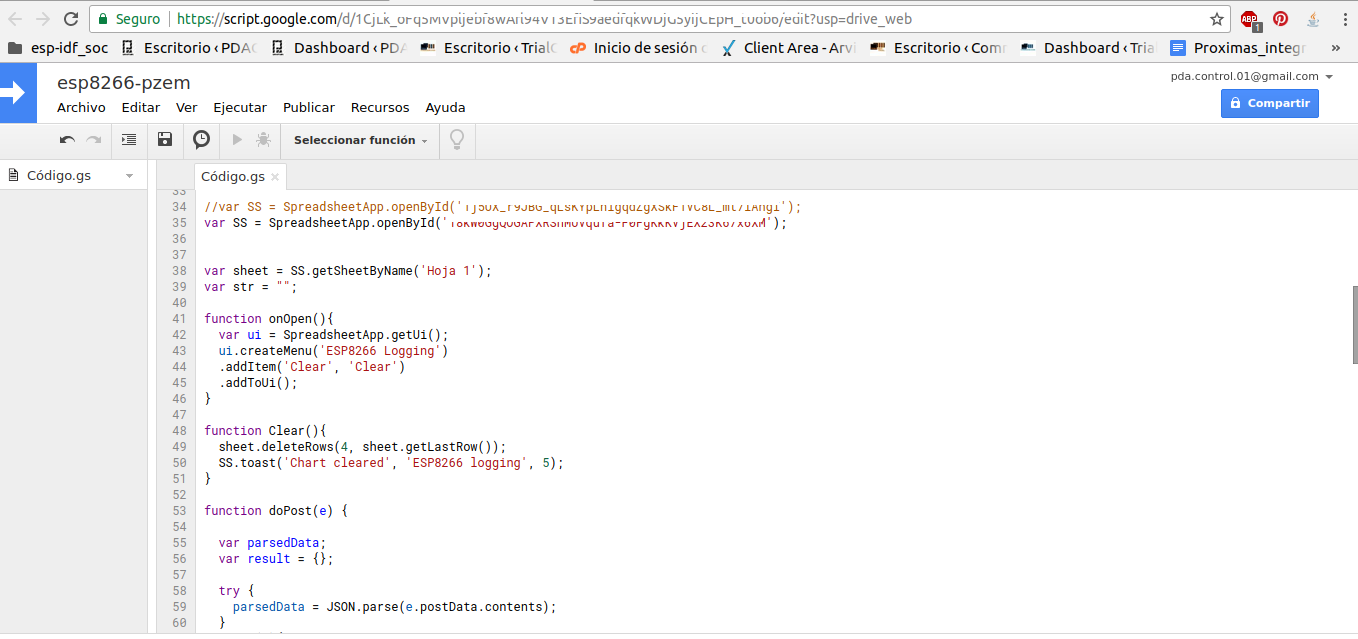Click the project title esp8266-pzem
Viewport: 1358px width, 639px height.
(124, 83)
